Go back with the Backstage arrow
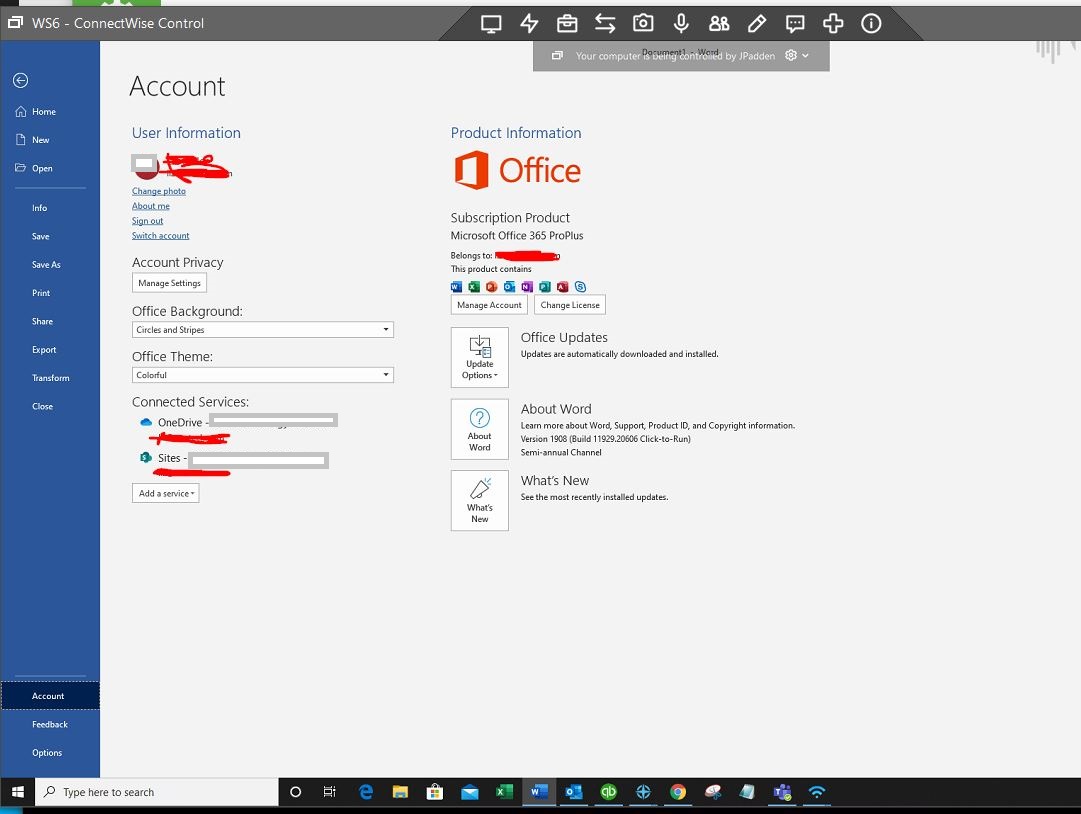 [x=21, y=81]
